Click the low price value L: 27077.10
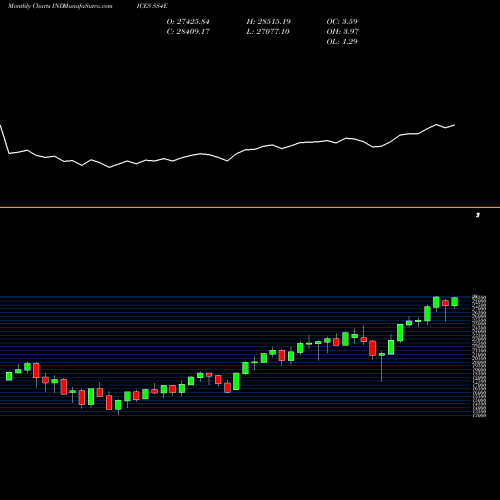Viewport: 500px width, 500px height. pyautogui.click(x=268, y=32)
